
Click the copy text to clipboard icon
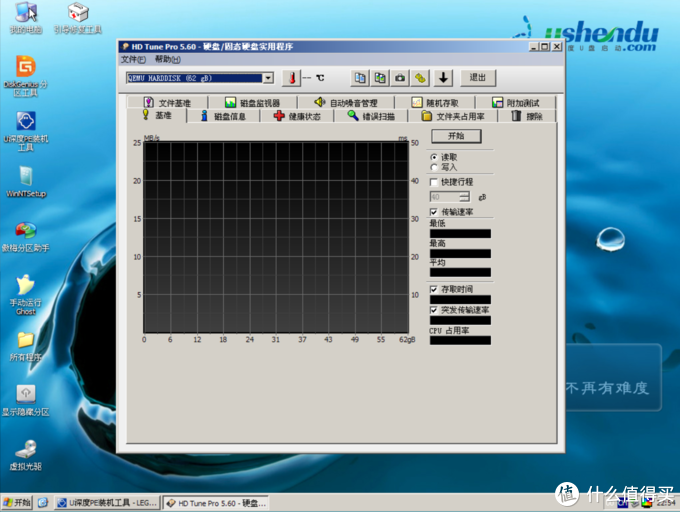point(359,78)
